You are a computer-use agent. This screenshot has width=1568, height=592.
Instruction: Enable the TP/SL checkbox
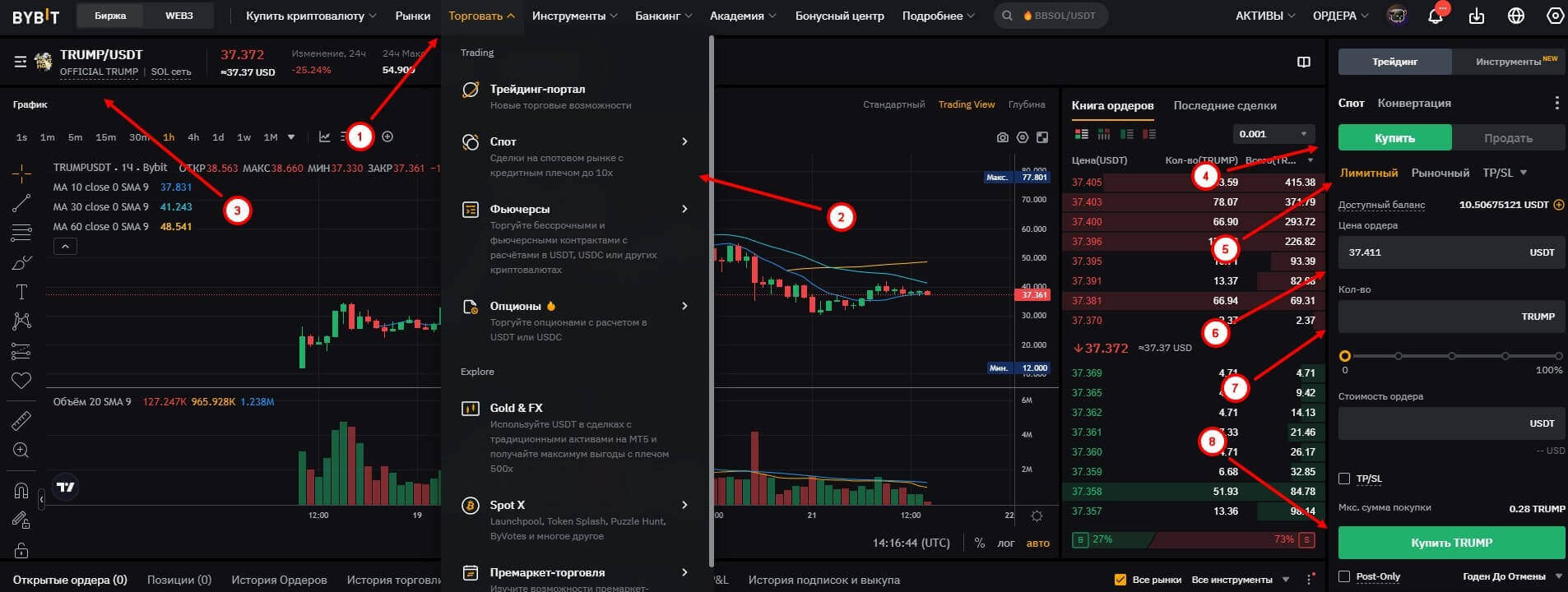point(1344,479)
